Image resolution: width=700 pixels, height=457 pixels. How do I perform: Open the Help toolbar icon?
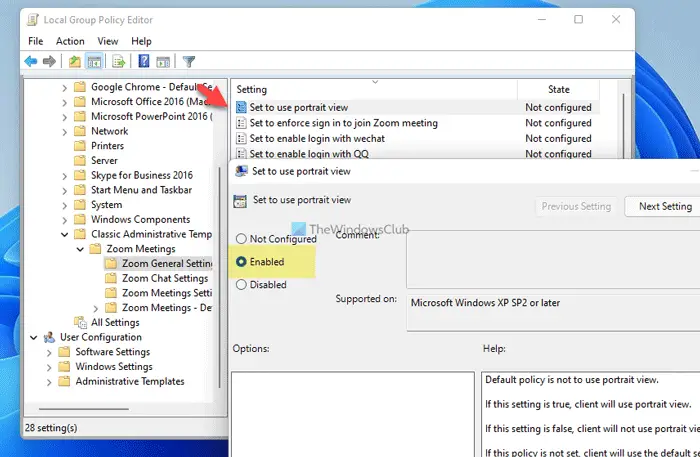click(144, 61)
